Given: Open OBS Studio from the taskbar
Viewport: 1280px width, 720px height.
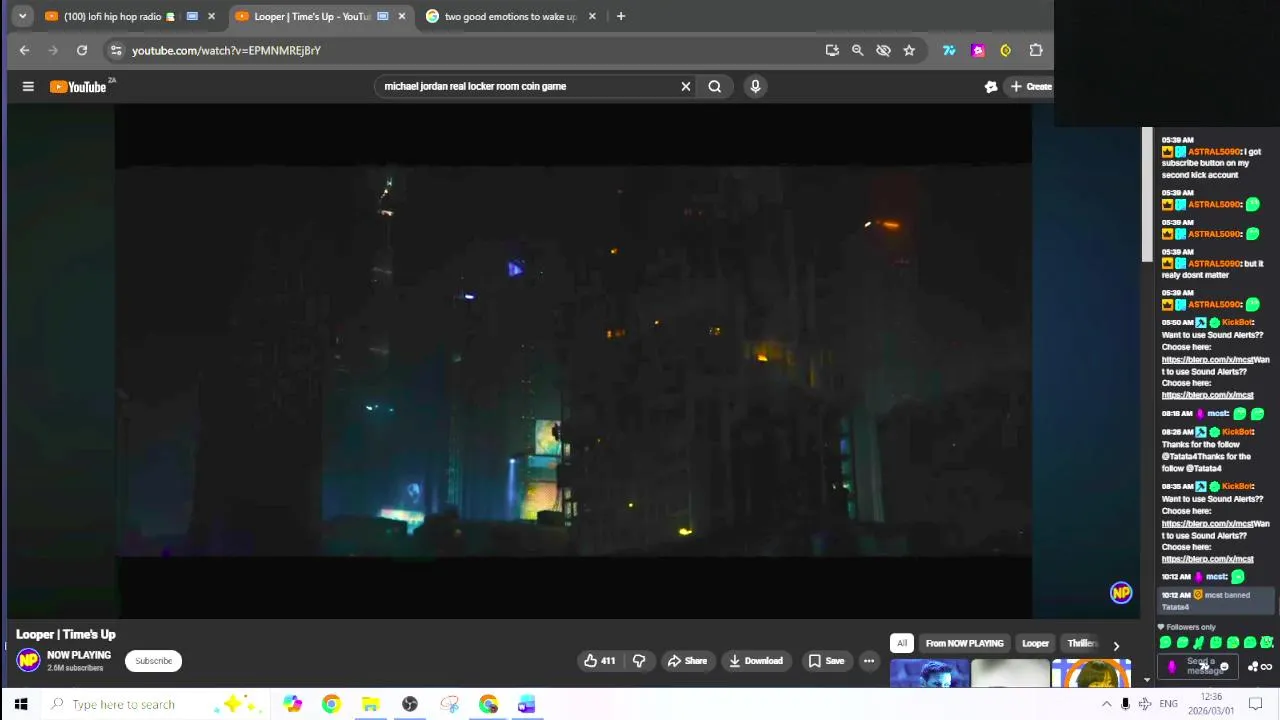Looking at the screenshot, I should 410,704.
